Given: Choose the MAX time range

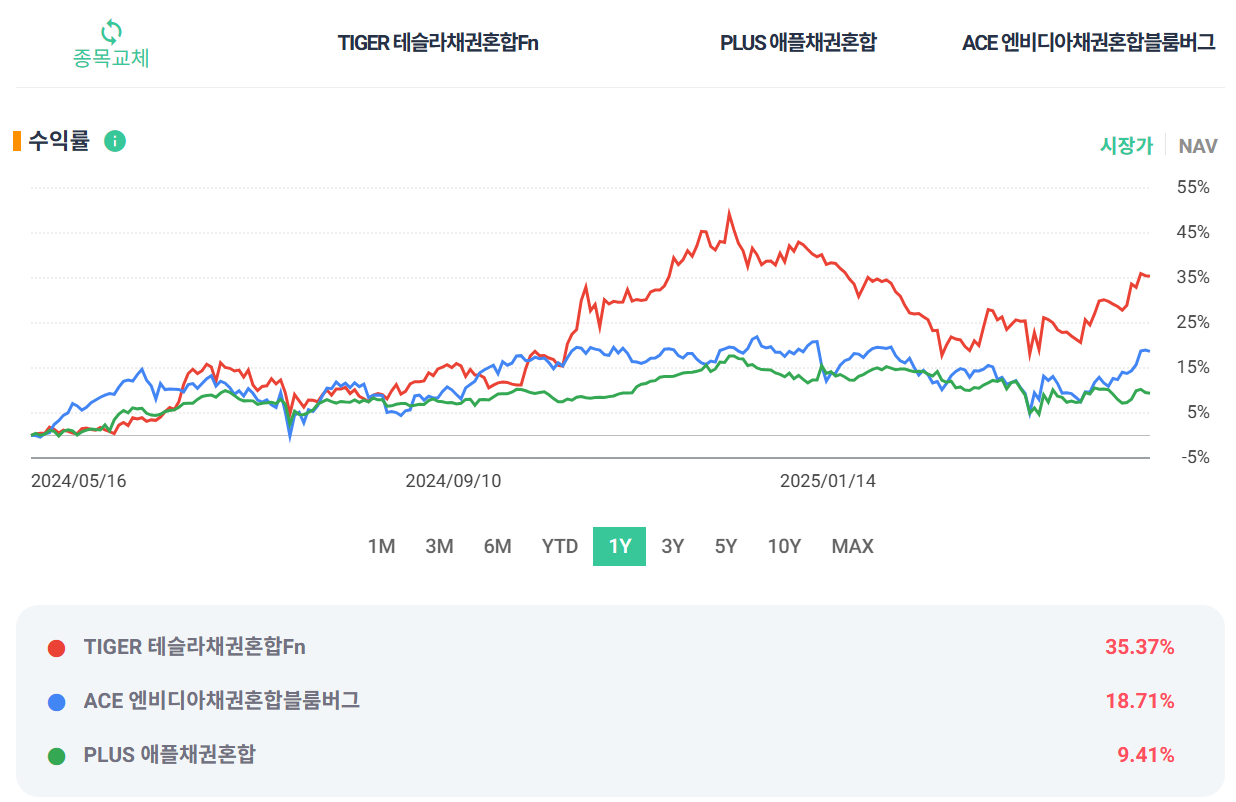Looking at the screenshot, I should 851,546.
